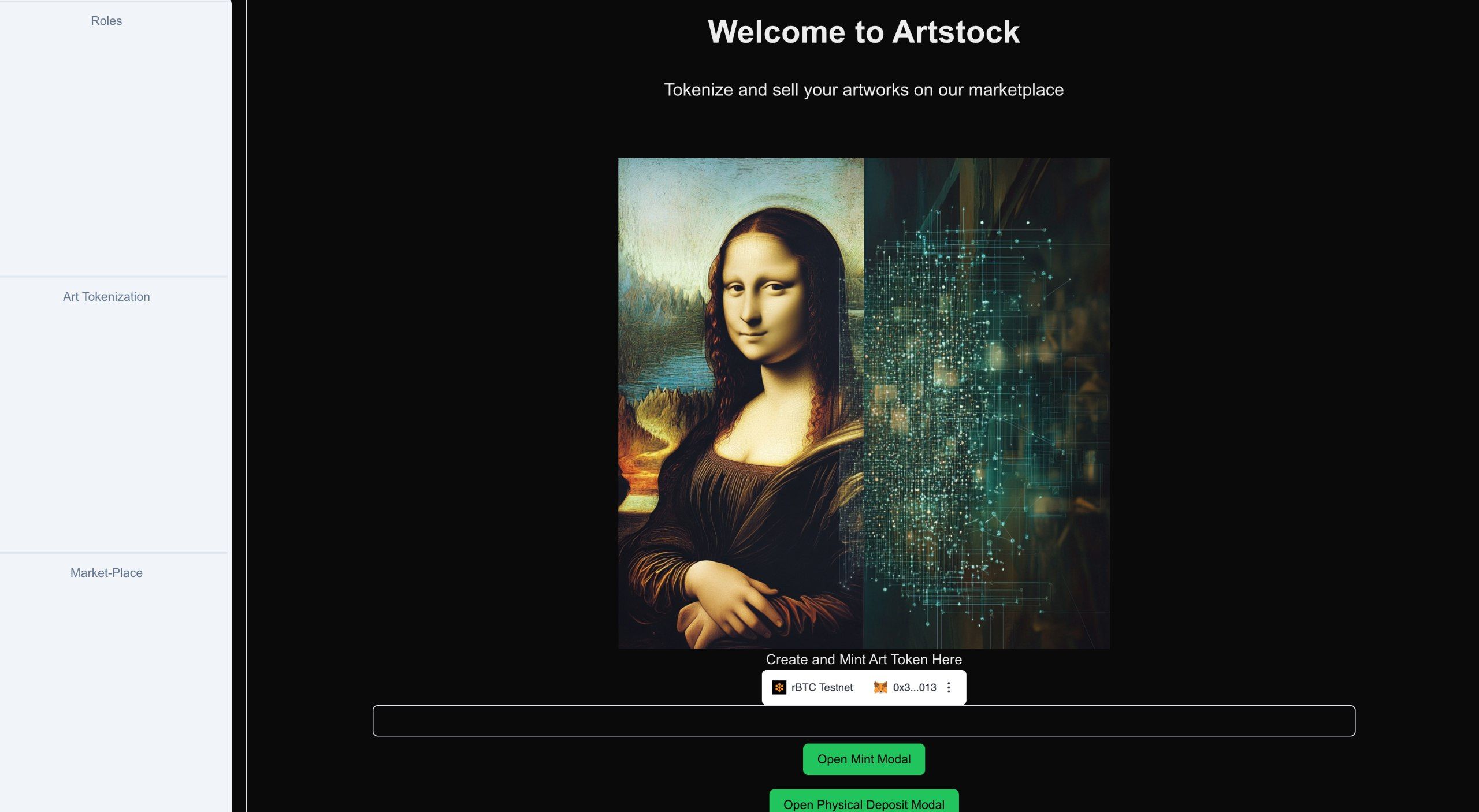The width and height of the screenshot is (1479, 812).
Task: Click the Mona Lisa artwork image
Action: 864,403
